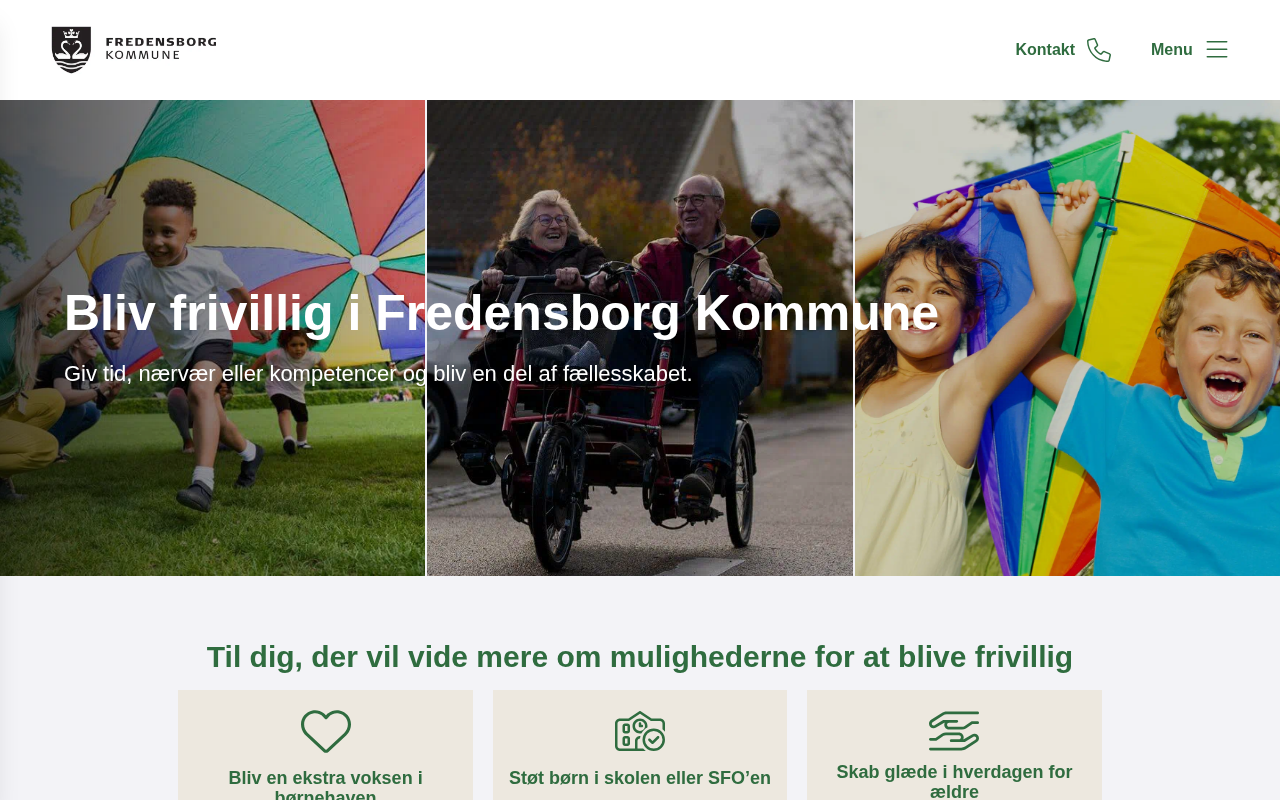Click the helping hands icon for the ældre card
The width and height of the screenshot is (1280, 800).
pos(954,731)
